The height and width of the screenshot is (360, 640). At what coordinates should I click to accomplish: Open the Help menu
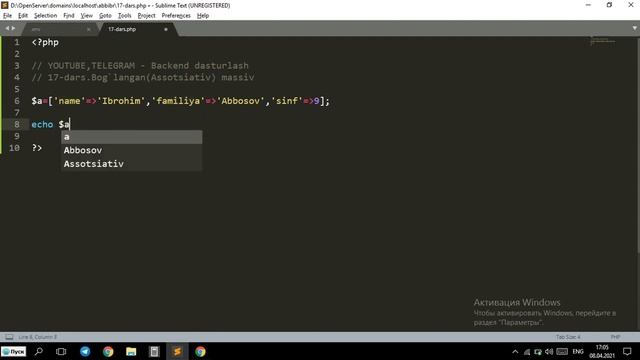(203, 16)
